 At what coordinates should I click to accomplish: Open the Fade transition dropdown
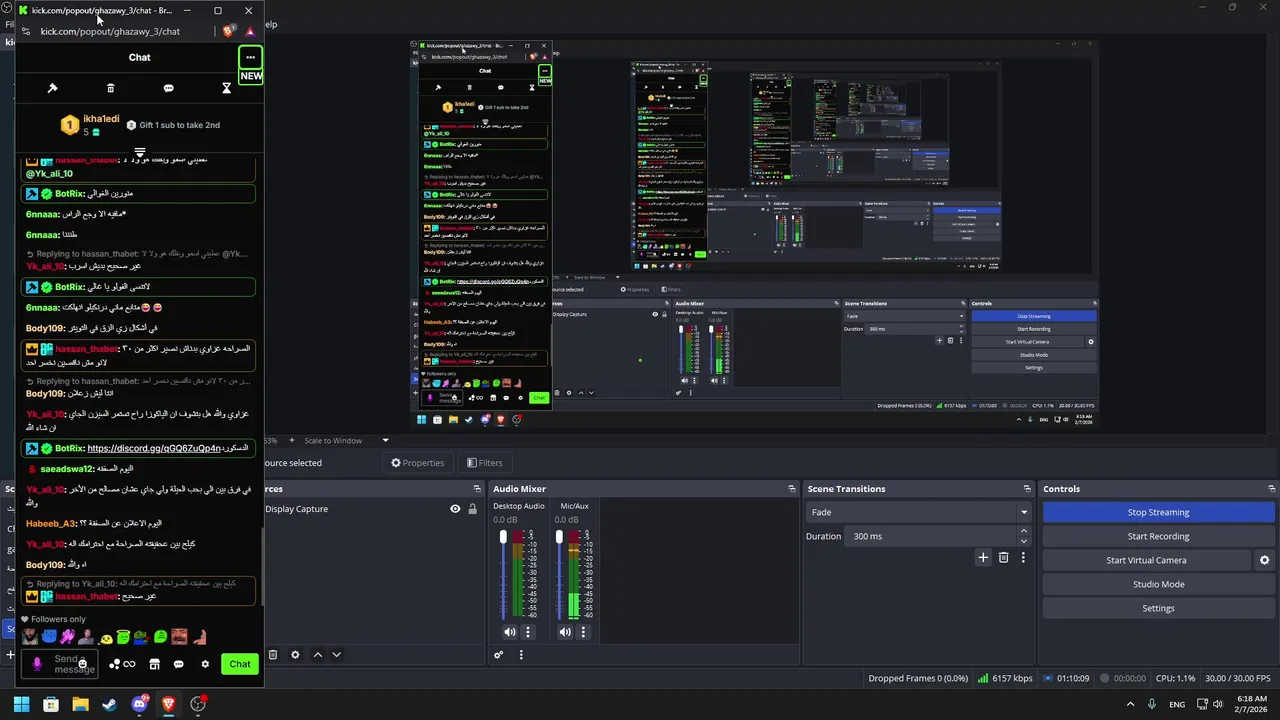click(x=917, y=512)
